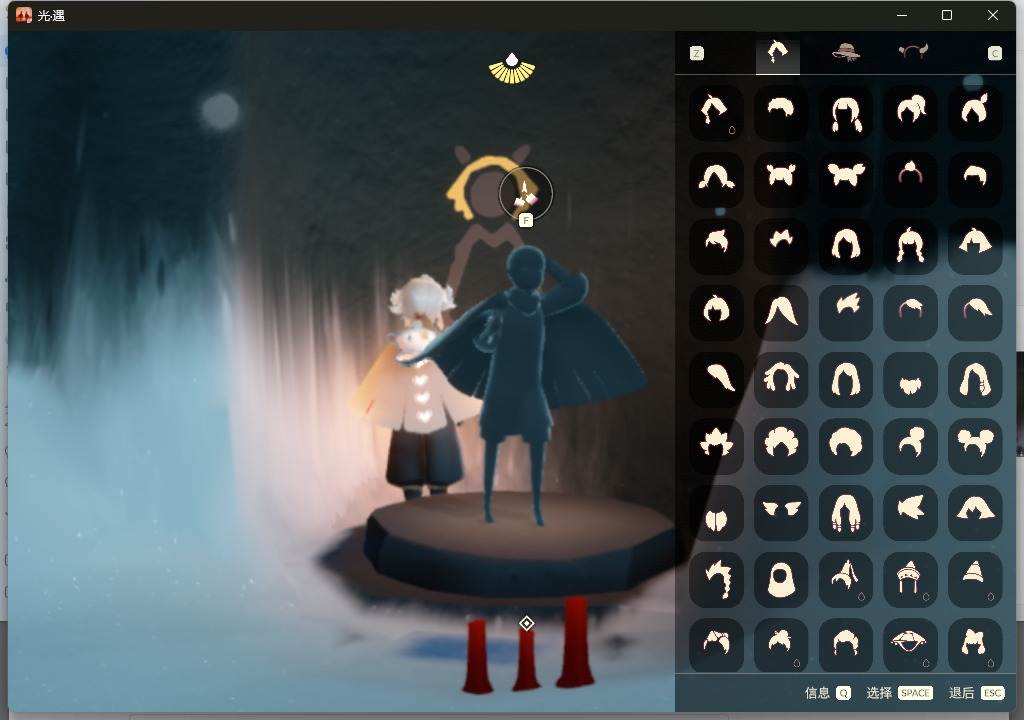Select high bun hairstyle in row six, fourth column
This screenshot has width=1024, height=720.
tap(910, 446)
